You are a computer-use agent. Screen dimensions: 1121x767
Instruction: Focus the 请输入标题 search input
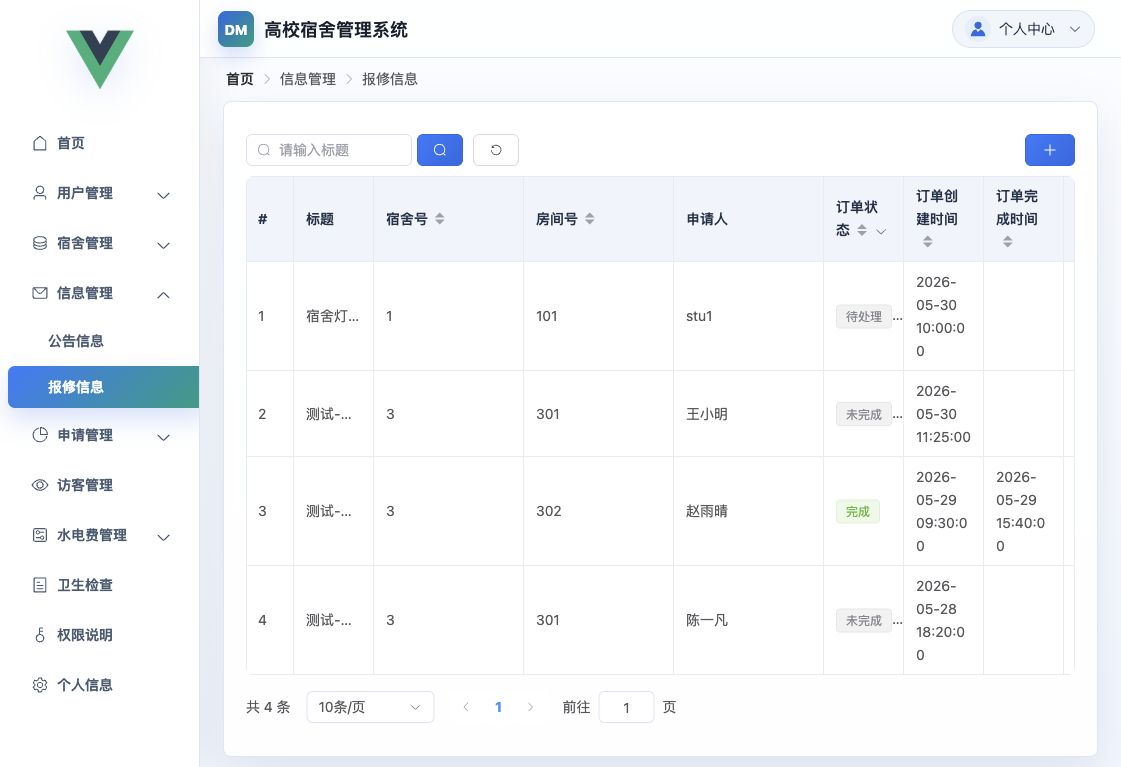(x=329, y=150)
